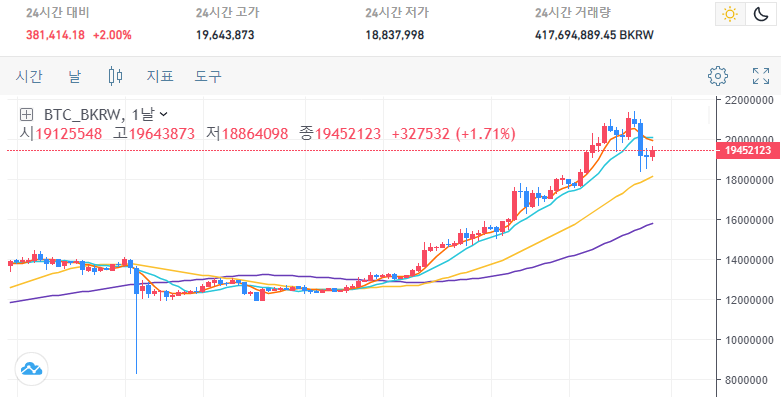The width and height of the screenshot is (781, 397).
Task: Select the 날 daily interval
Action: [74, 76]
